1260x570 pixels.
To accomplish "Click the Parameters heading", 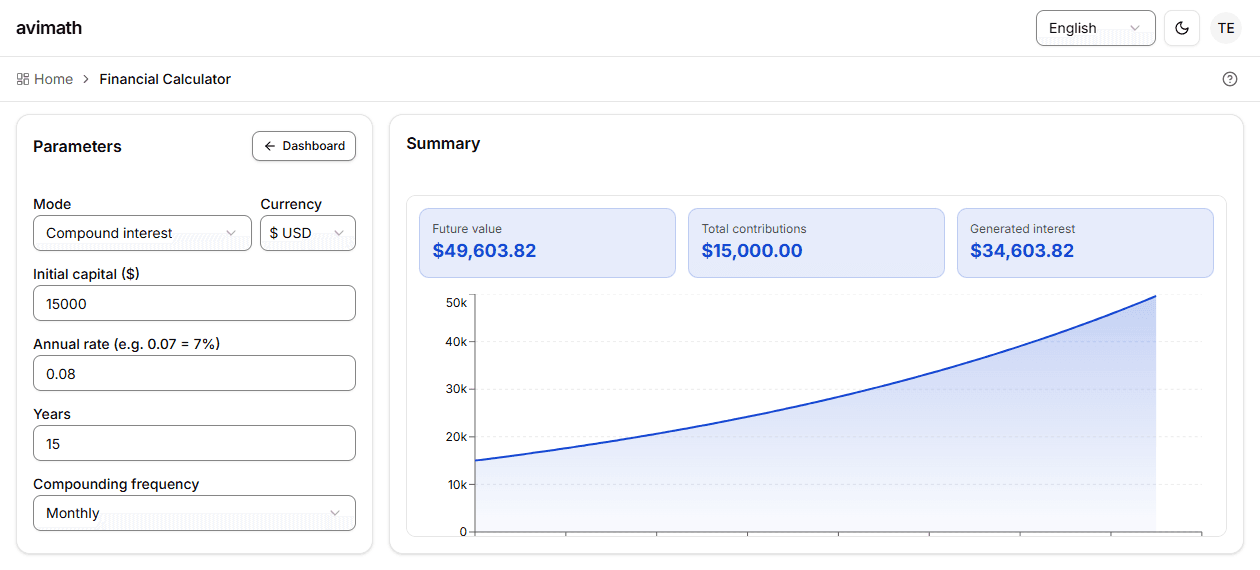I will coord(77,146).
